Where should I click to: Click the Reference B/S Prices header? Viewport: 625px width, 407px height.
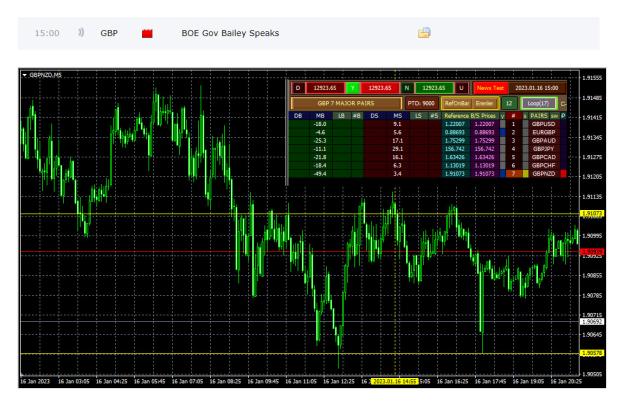pyautogui.click(x=470, y=116)
